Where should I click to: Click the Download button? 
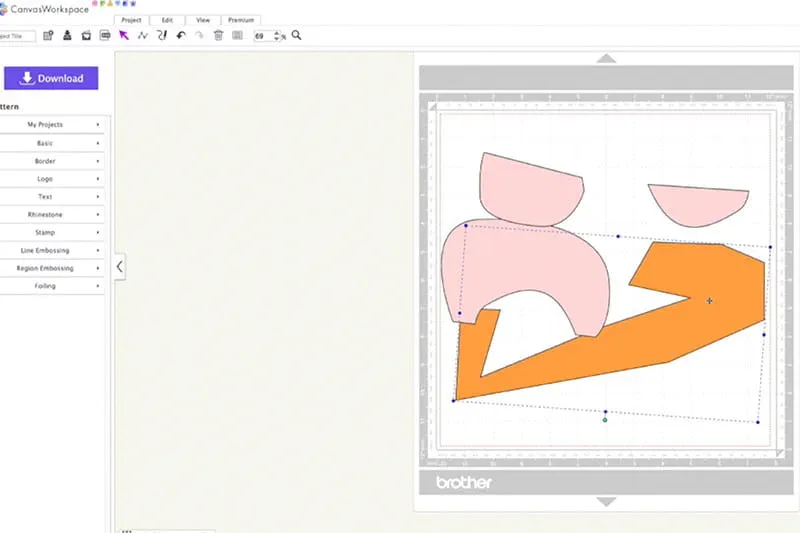[x=51, y=78]
